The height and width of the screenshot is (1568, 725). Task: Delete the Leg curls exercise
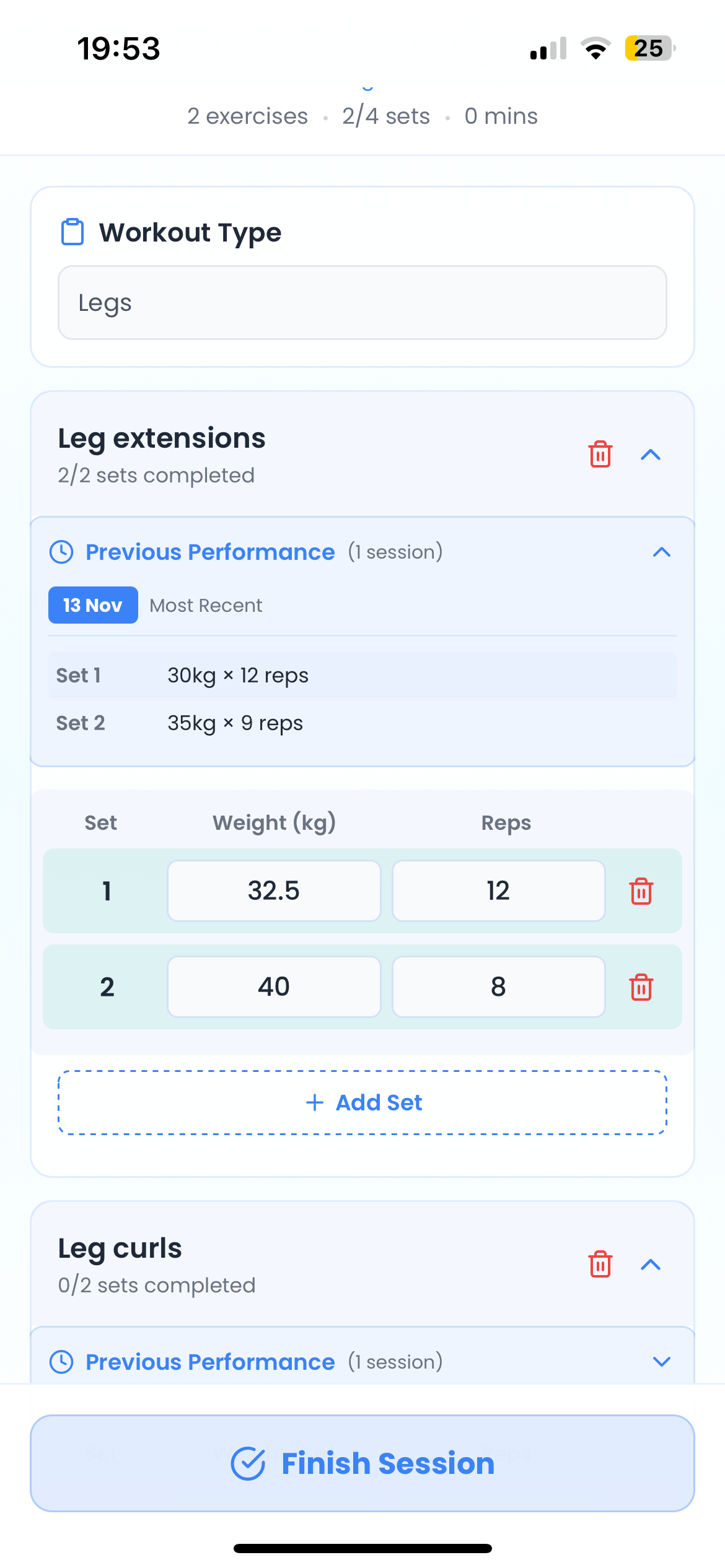[600, 1265]
